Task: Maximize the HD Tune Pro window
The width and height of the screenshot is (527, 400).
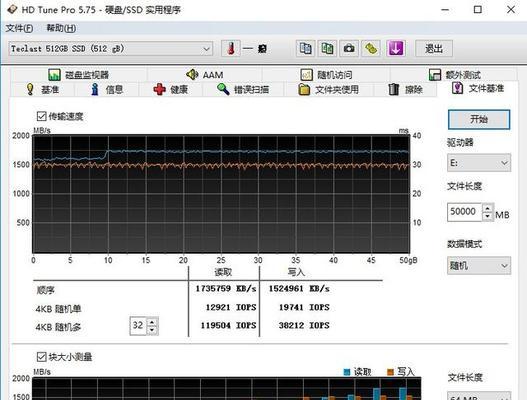Action: tap(478, 9)
